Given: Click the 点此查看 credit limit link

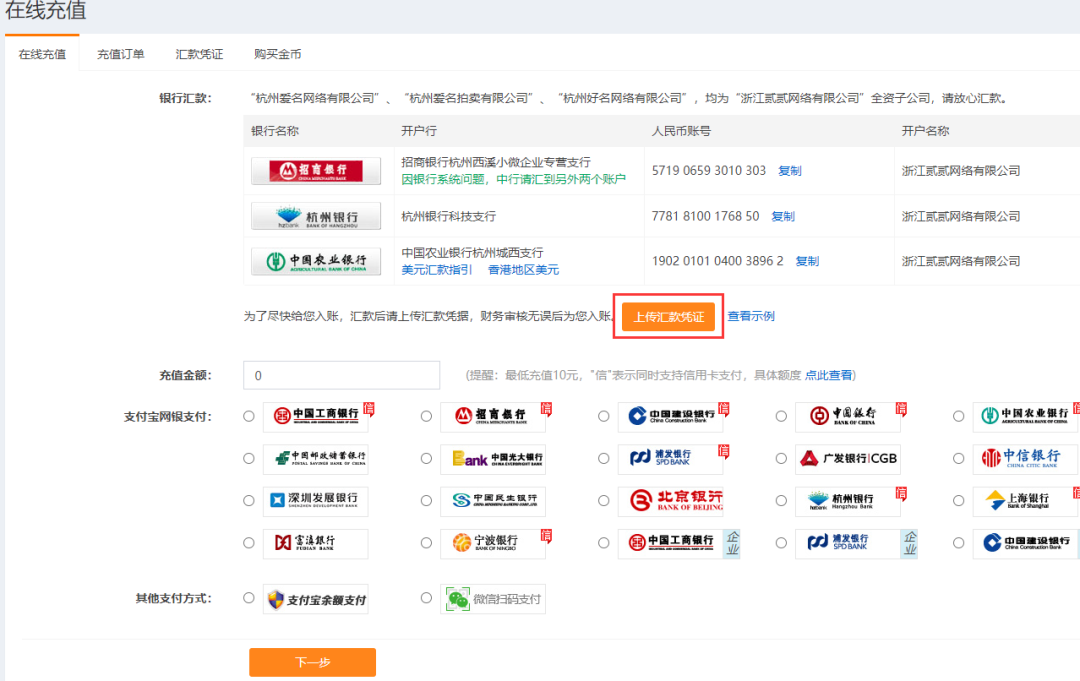Looking at the screenshot, I should pos(829,375).
